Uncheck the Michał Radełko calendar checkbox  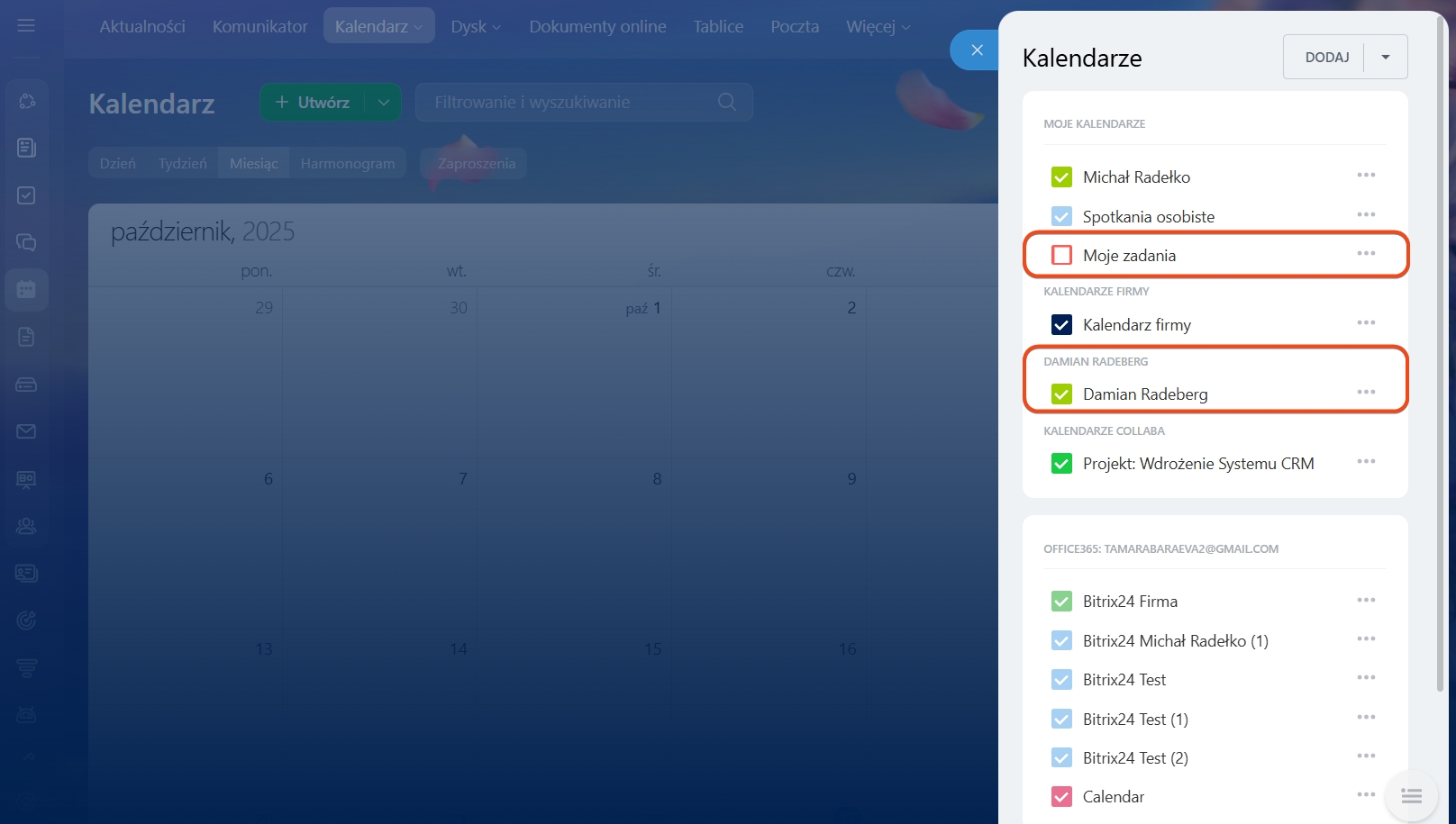[1061, 177]
